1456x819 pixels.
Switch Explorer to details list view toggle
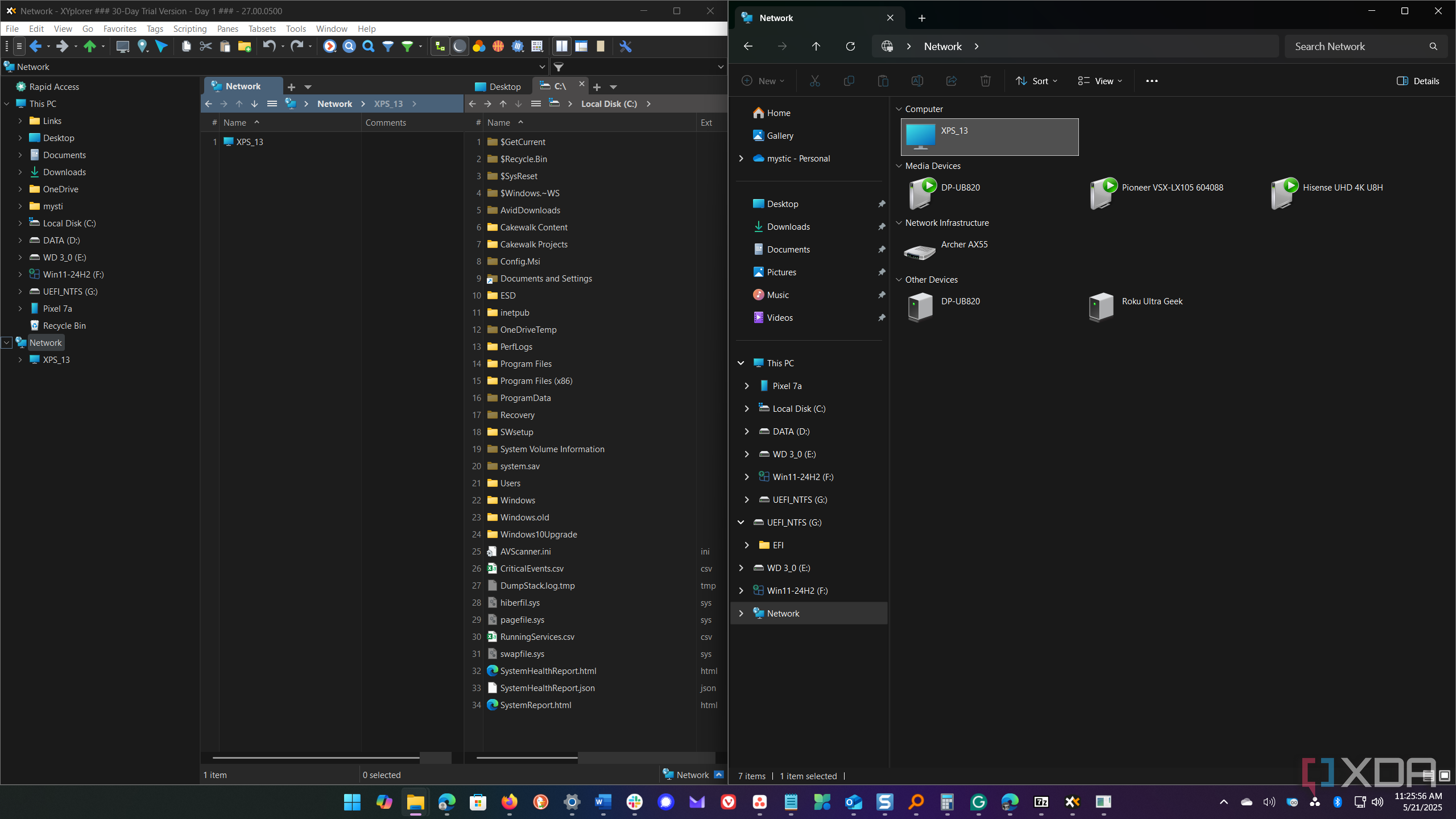pyautogui.click(x=1428, y=776)
